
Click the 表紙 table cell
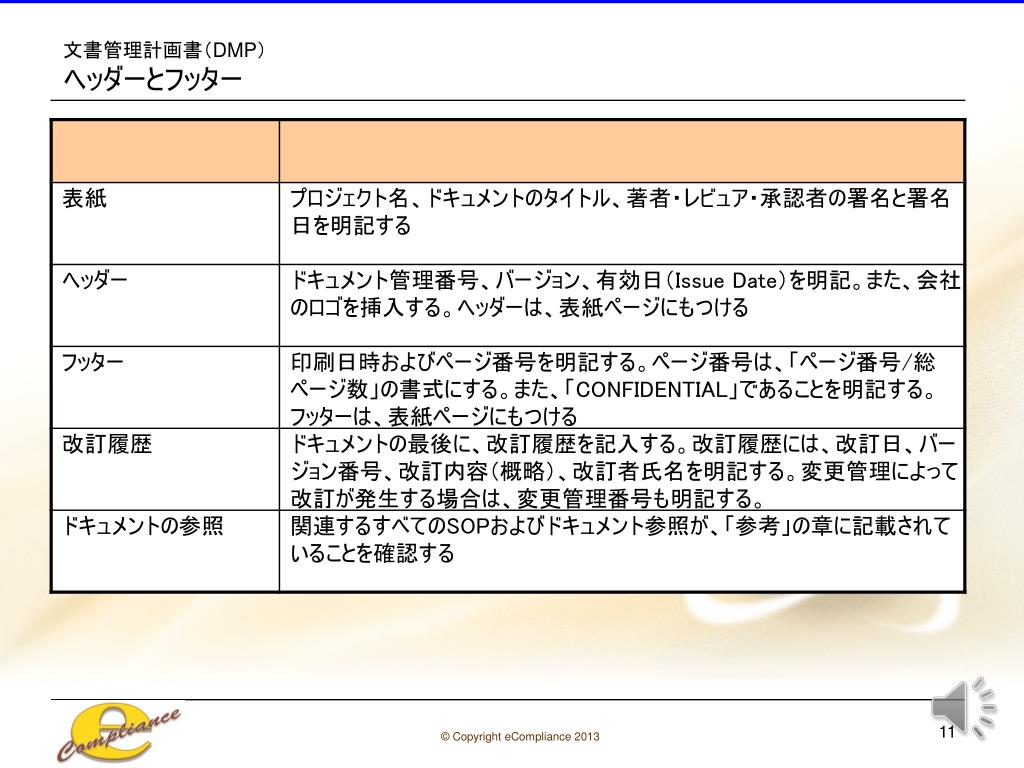click(165, 223)
